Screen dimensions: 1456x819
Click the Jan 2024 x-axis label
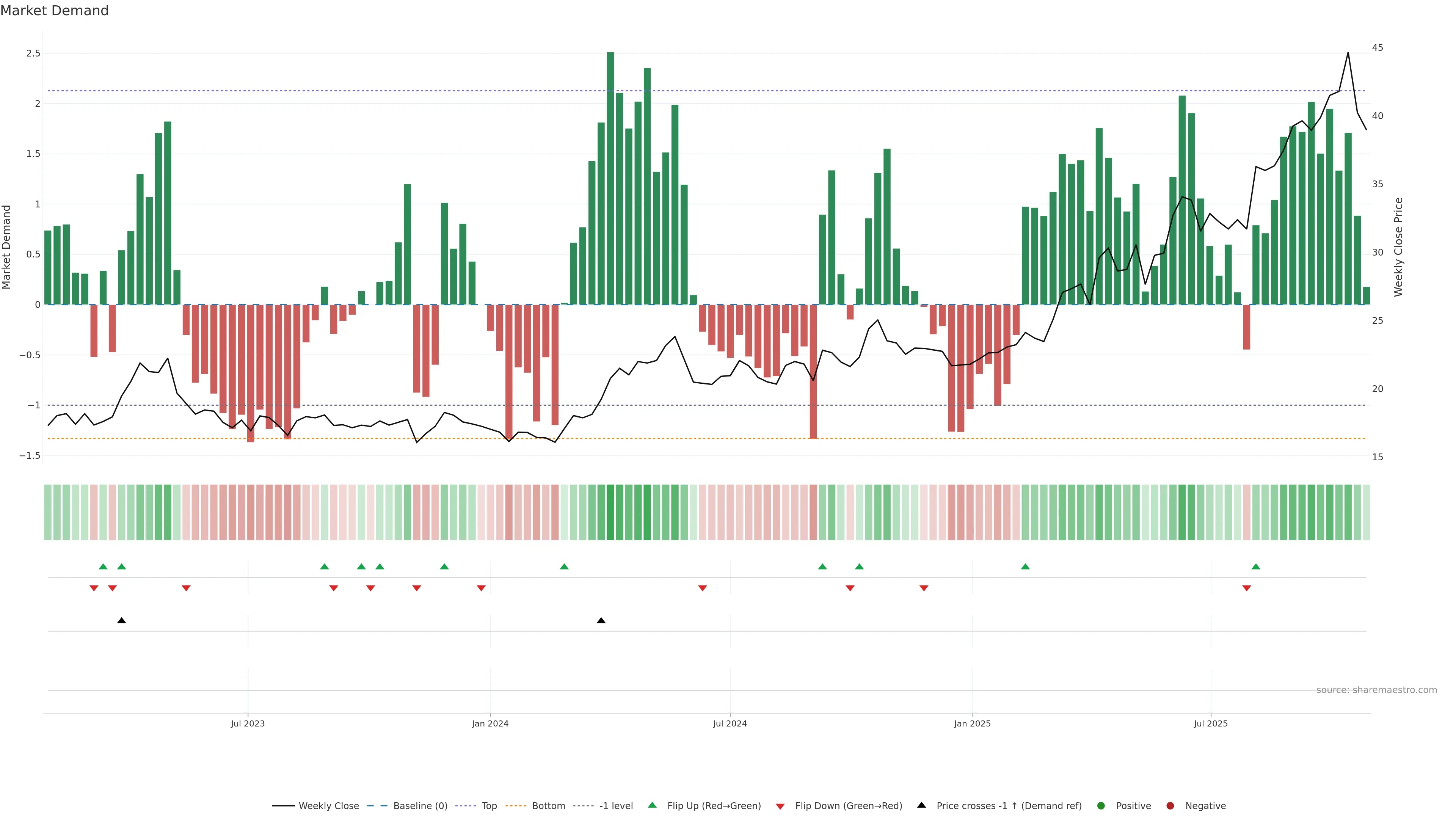[490, 723]
